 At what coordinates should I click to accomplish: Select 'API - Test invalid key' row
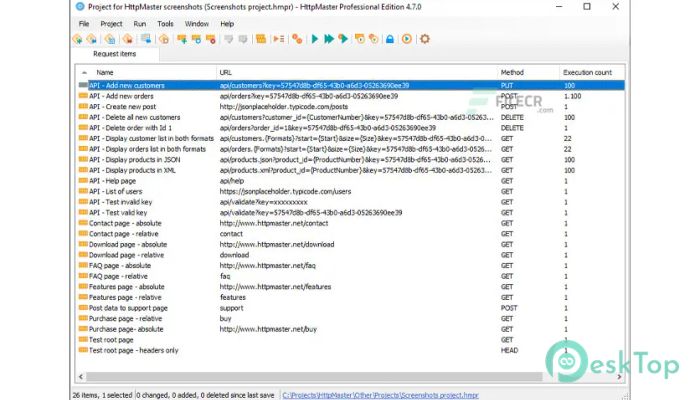click(x=351, y=202)
